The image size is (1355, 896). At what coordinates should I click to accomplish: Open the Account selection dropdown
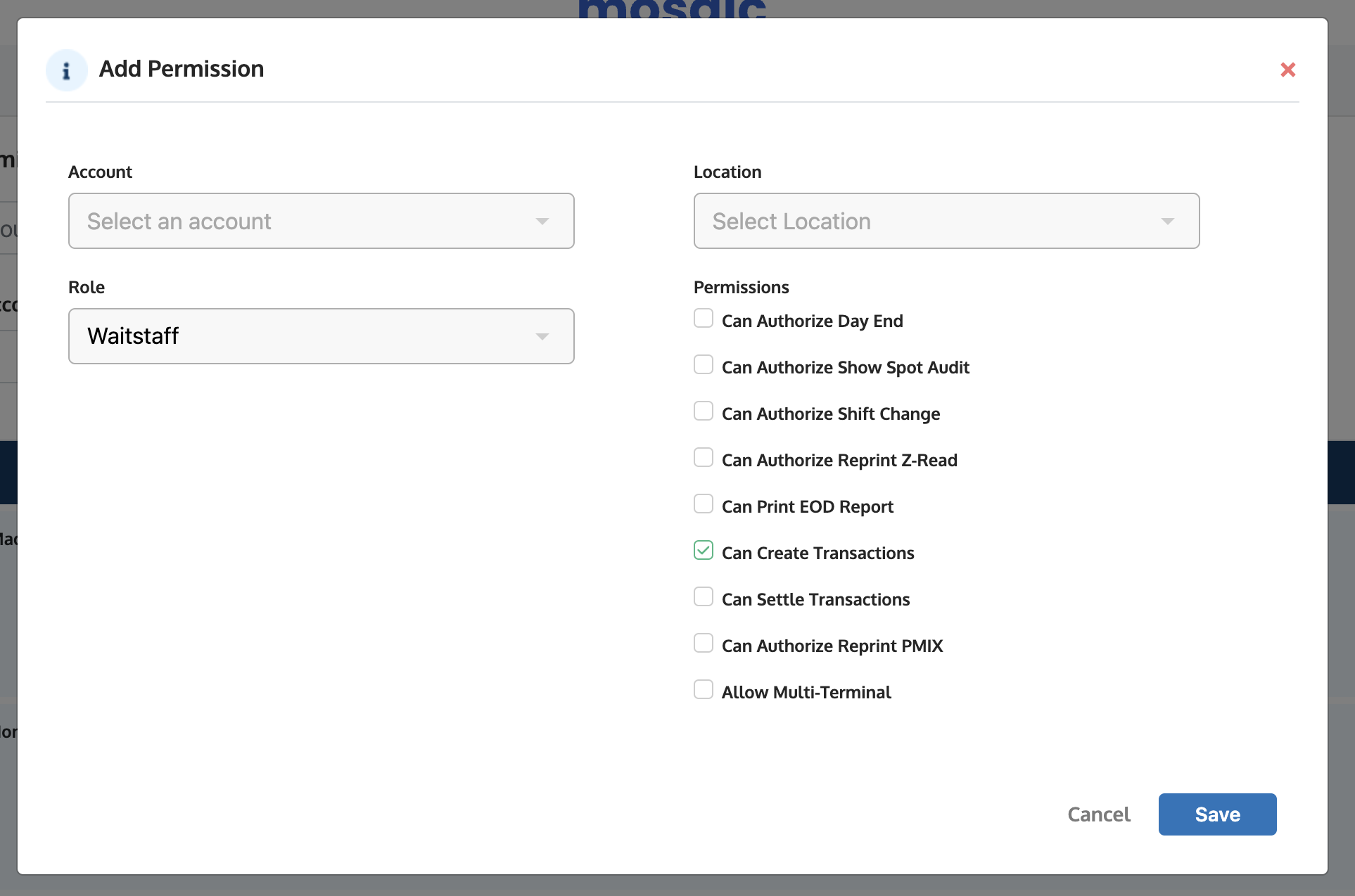[321, 221]
